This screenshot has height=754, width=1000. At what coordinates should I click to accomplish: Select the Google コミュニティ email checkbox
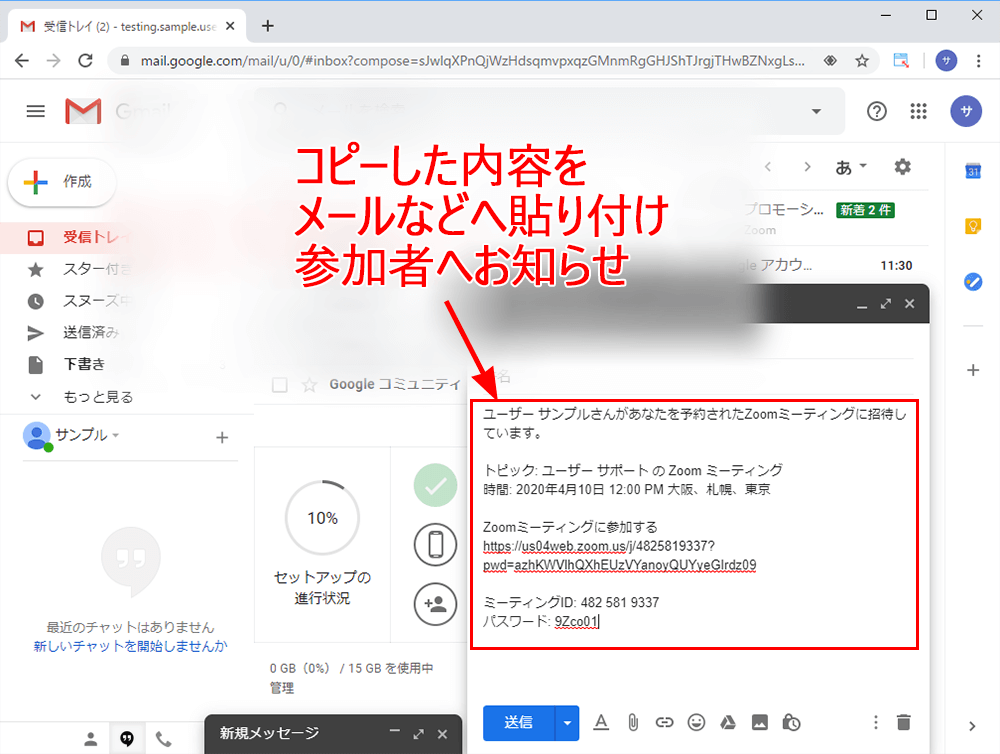click(x=281, y=385)
